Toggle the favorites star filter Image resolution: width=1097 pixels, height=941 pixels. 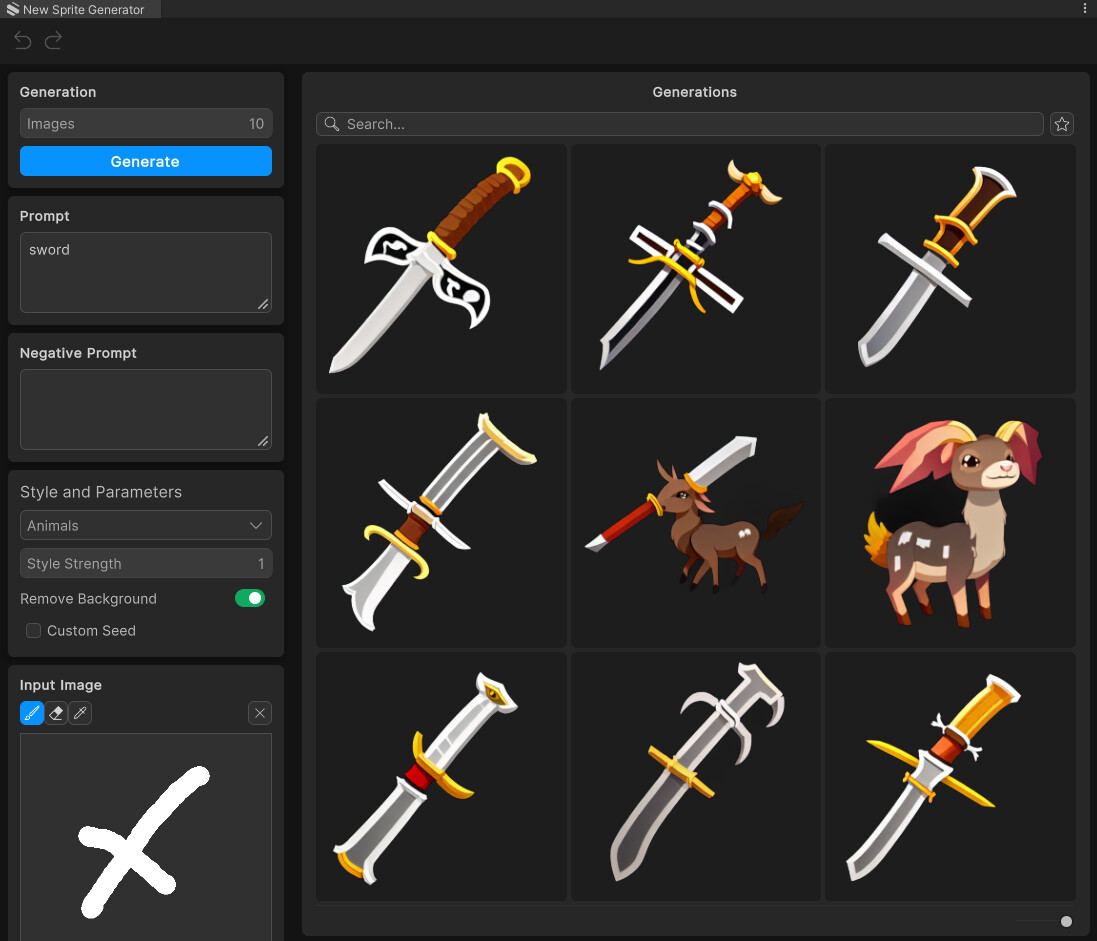1061,123
